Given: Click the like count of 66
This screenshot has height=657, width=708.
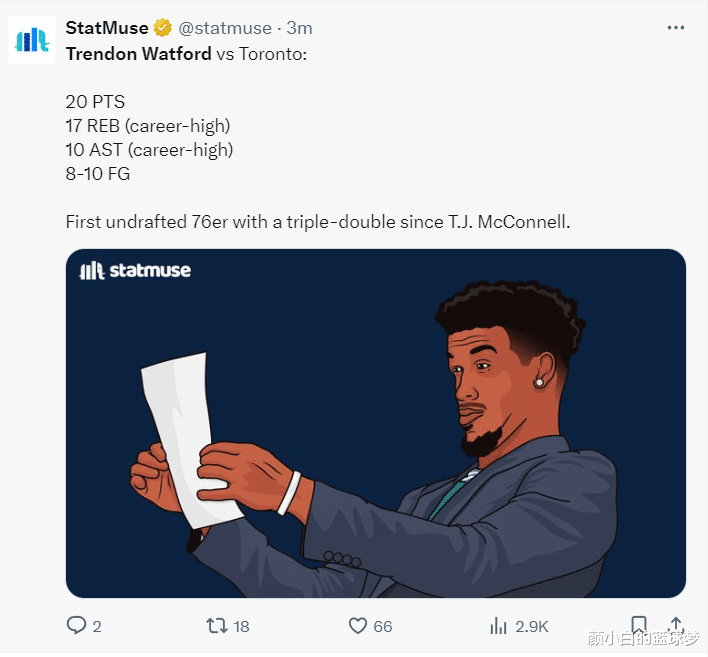Looking at the screenshot, I should 383,627.
